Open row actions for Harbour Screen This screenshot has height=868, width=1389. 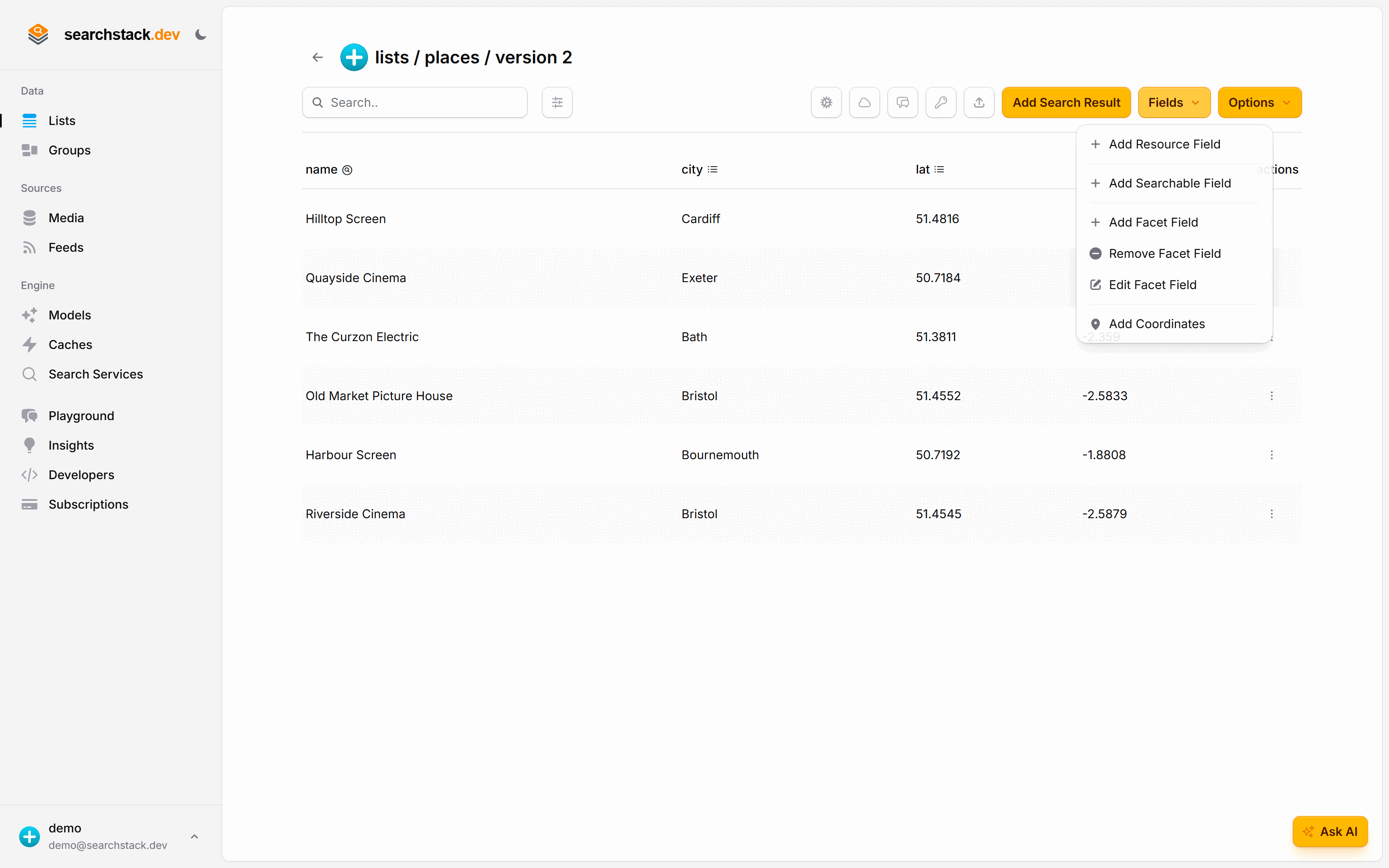(x=1271, y=455)
